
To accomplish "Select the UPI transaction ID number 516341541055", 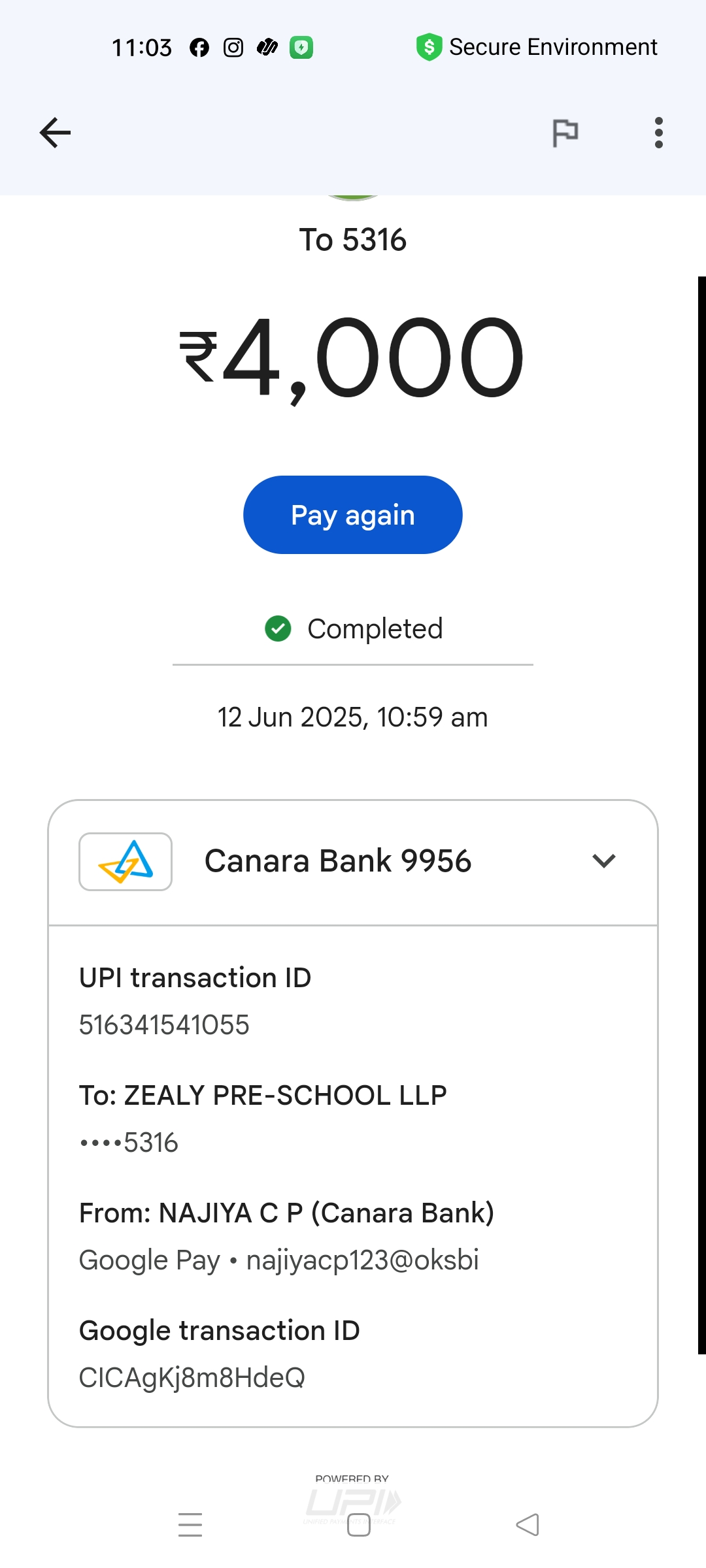I will click(164, 1025).
